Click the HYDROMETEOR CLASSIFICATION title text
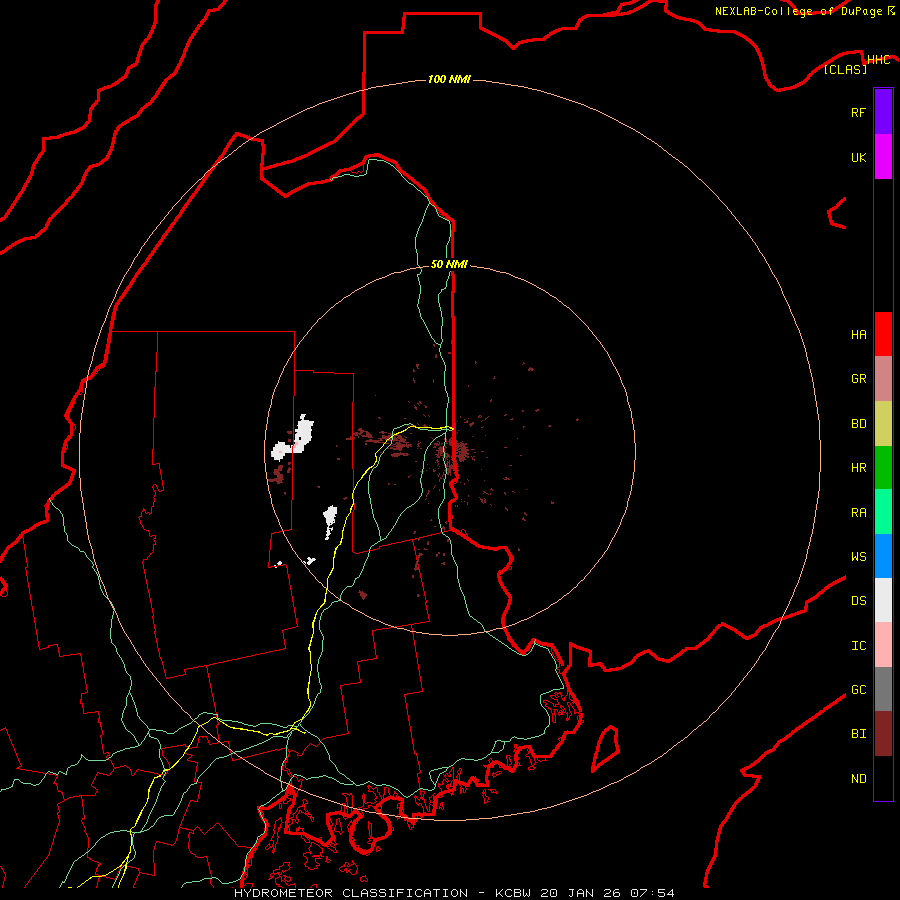Viewport: 900px width, 900px height. [351, 893]
